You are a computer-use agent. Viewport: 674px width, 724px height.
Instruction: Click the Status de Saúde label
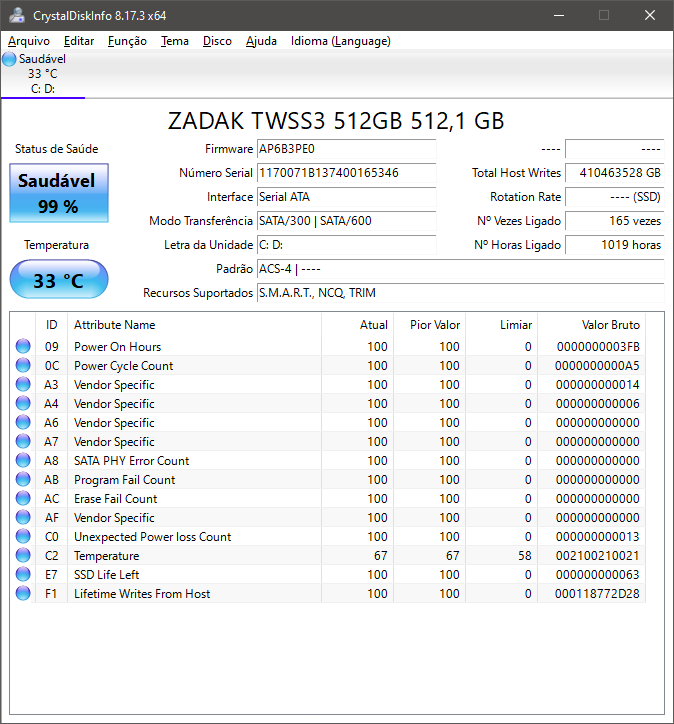pos(56,149)
